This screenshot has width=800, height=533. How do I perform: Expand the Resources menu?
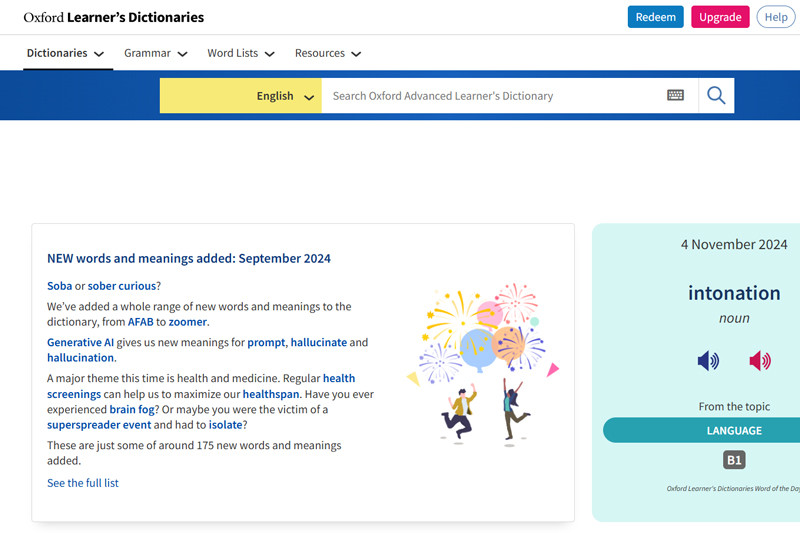tap(328, 53)
